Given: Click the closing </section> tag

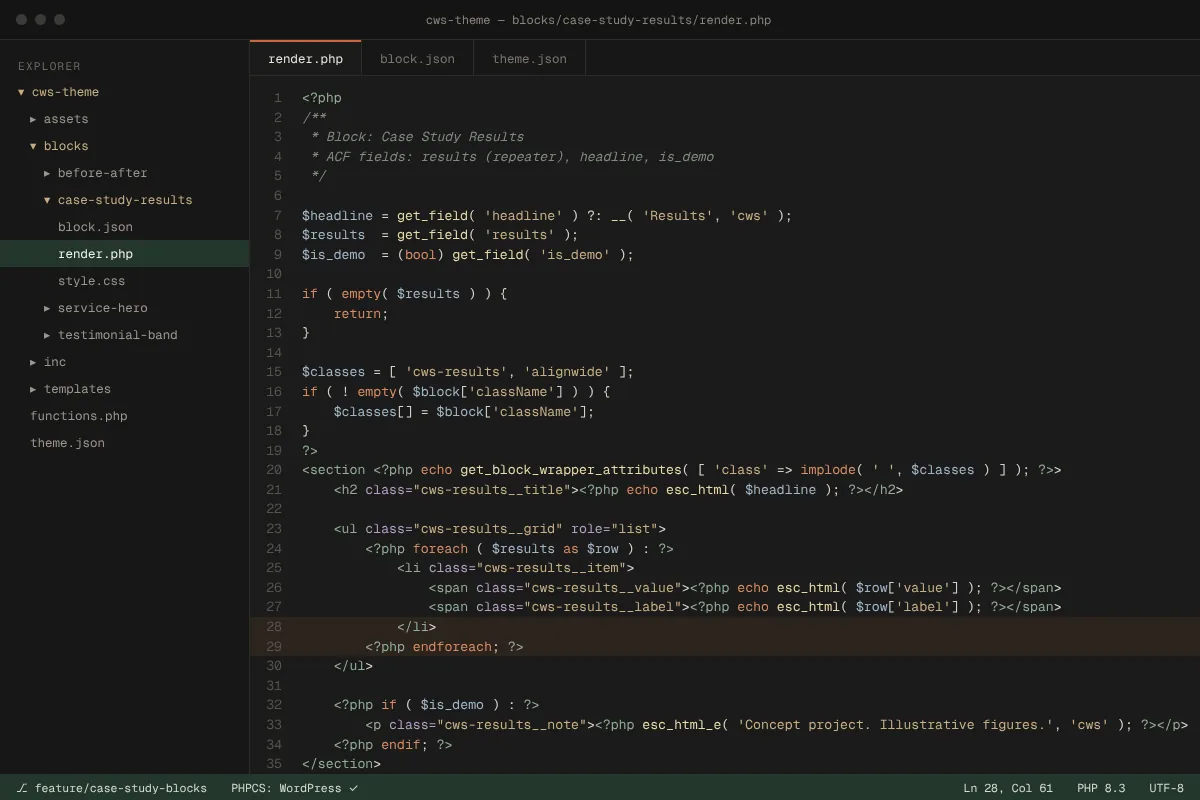Looking at the screenshot, I should (x=341, y=764).
